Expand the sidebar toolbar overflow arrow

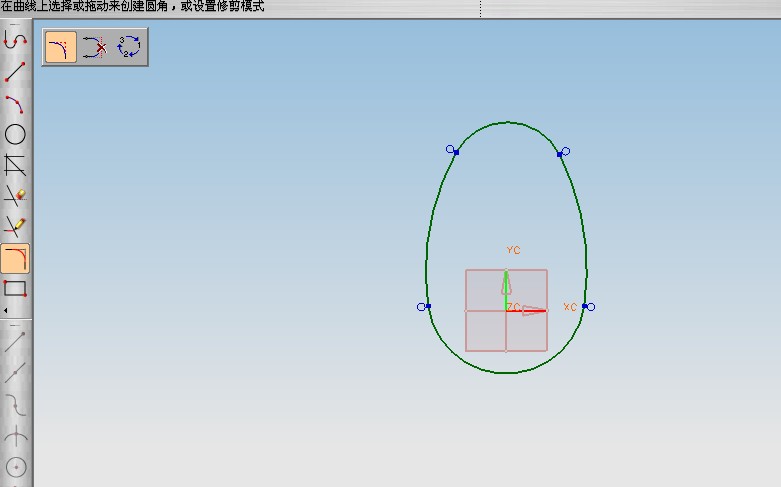click(x=5, y=310)
